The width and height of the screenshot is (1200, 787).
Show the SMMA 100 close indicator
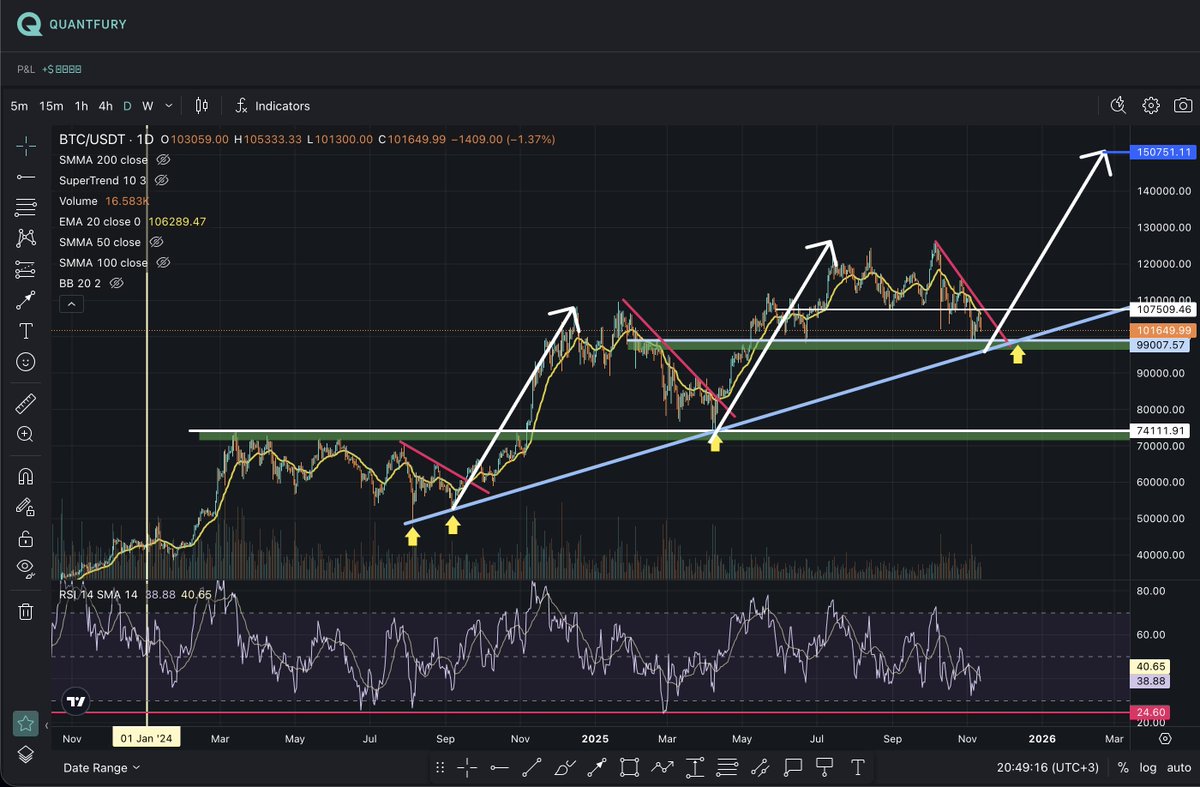coord(164,263)
